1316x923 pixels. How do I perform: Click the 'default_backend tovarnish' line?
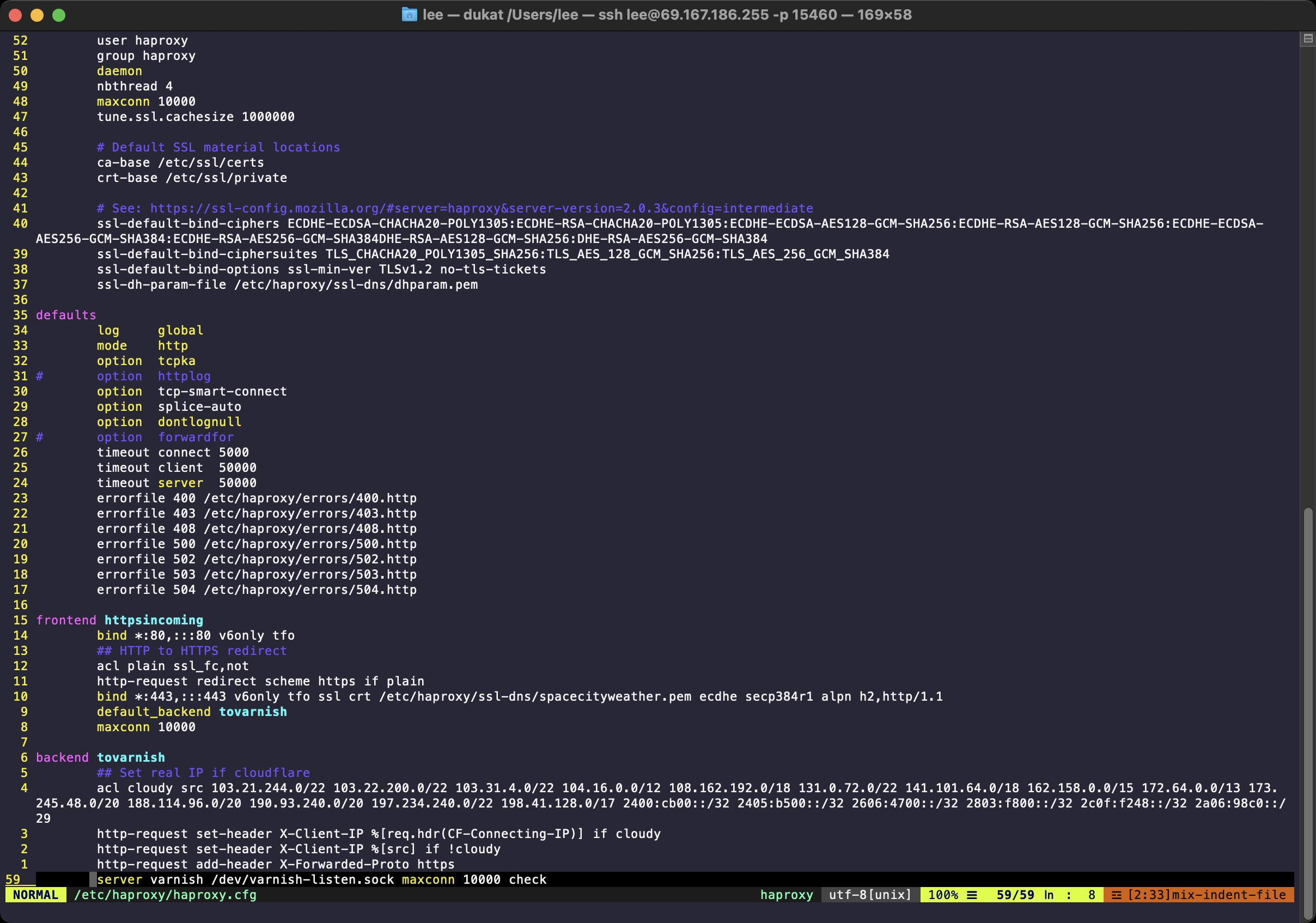click(191, 712)
